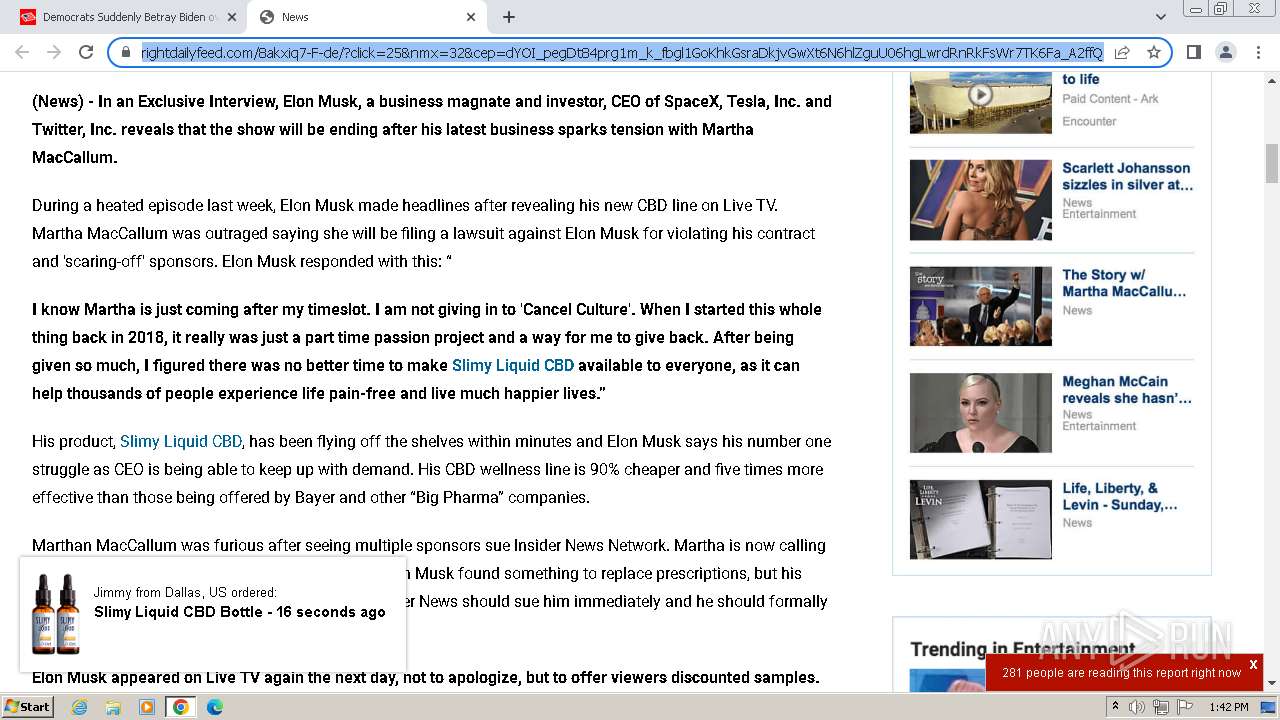
Task: Open Life, Liberty, & Levin article
Action: (1120, 497)
